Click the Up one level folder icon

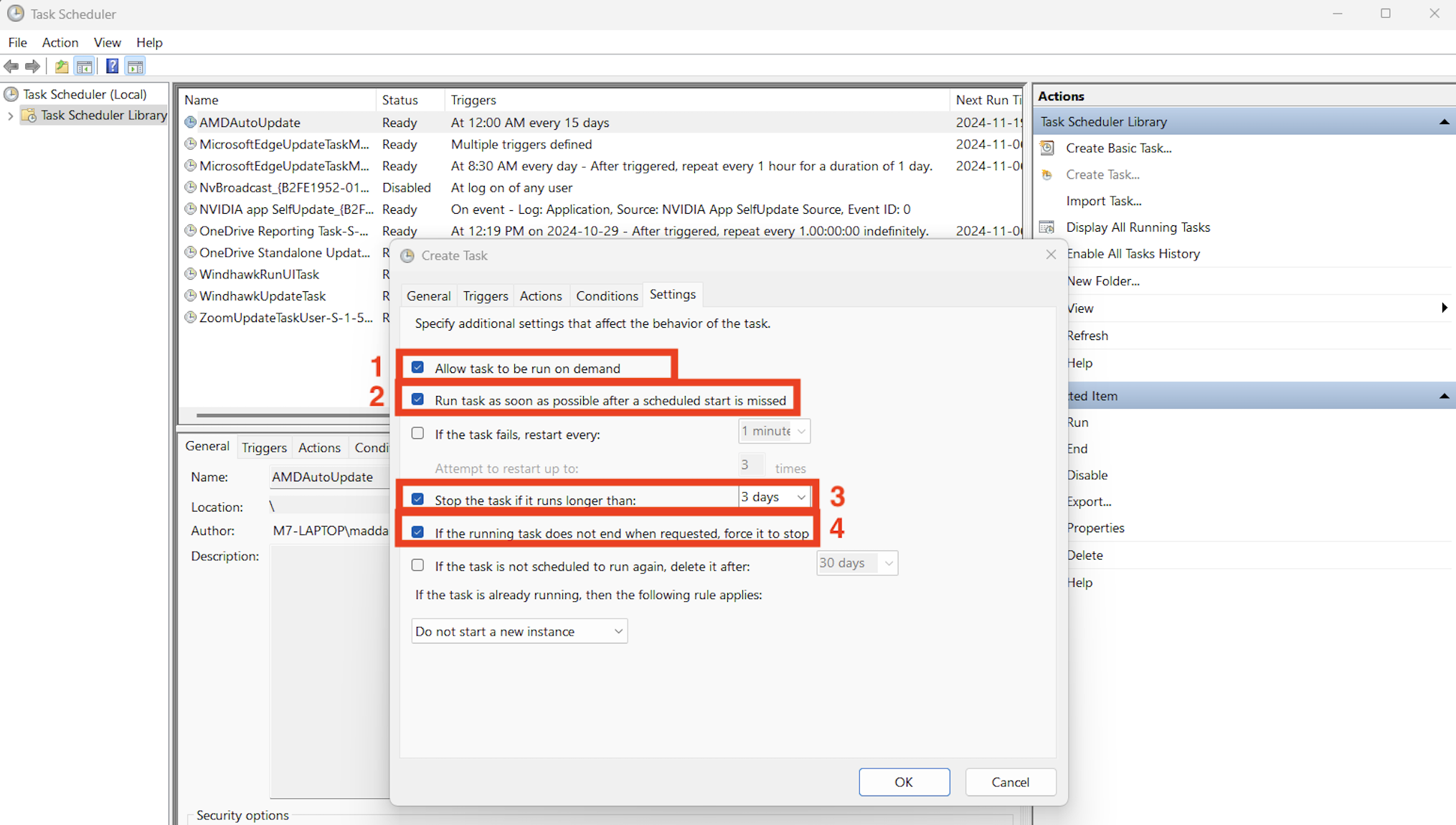click(x=62, y=67)
